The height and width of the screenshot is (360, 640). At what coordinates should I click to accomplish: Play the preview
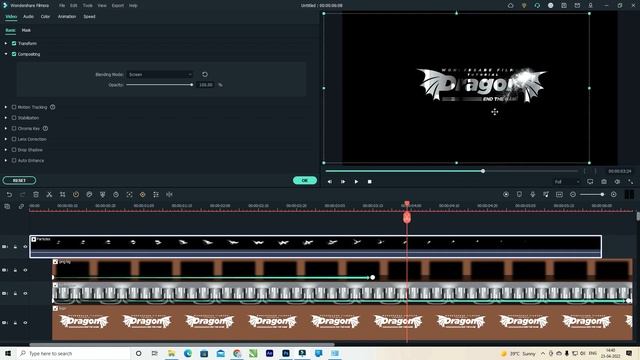pyautogui.click(x=356, y=182)
